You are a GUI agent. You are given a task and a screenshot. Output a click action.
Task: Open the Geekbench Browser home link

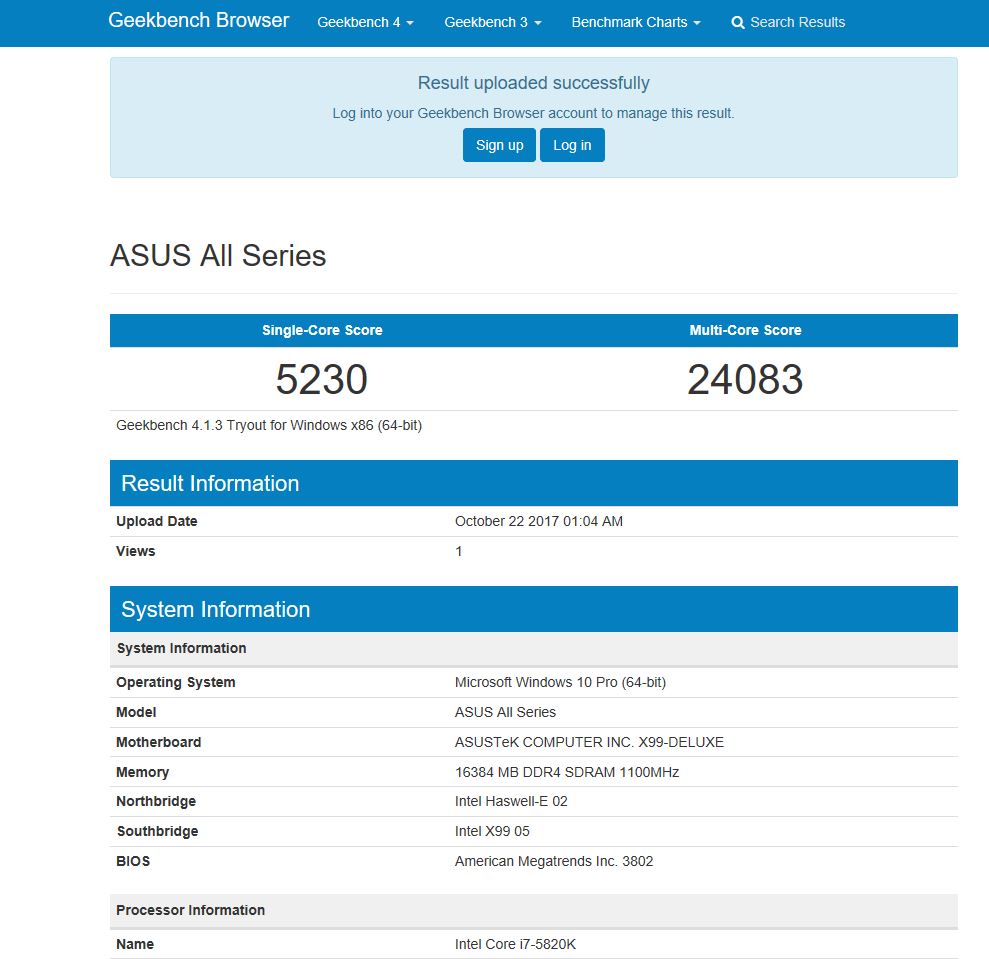click(198, 20)
